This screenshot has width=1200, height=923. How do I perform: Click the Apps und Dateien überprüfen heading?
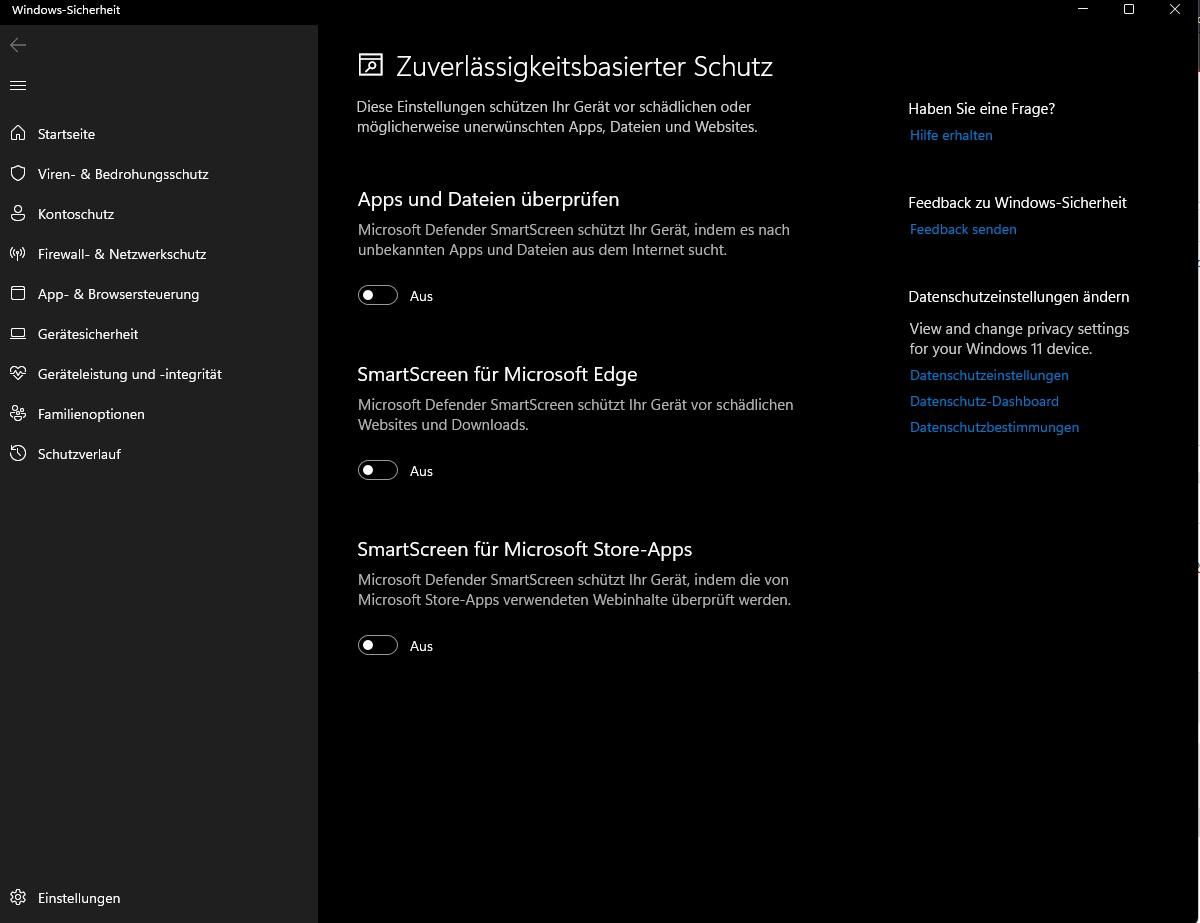[488, 199]
